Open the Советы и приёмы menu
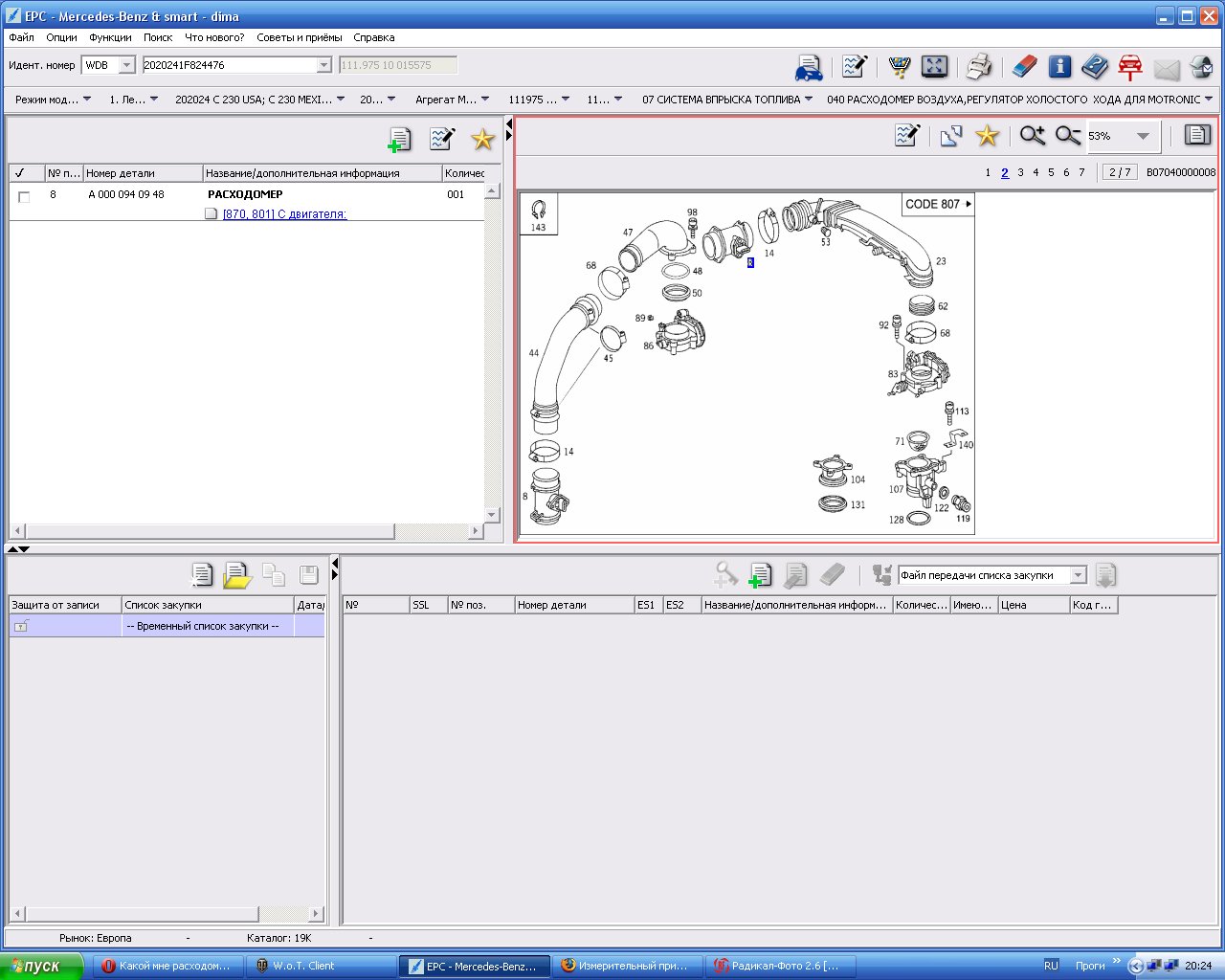Image resolution: width=1225 pixels, height=980 pixels. 300,37
